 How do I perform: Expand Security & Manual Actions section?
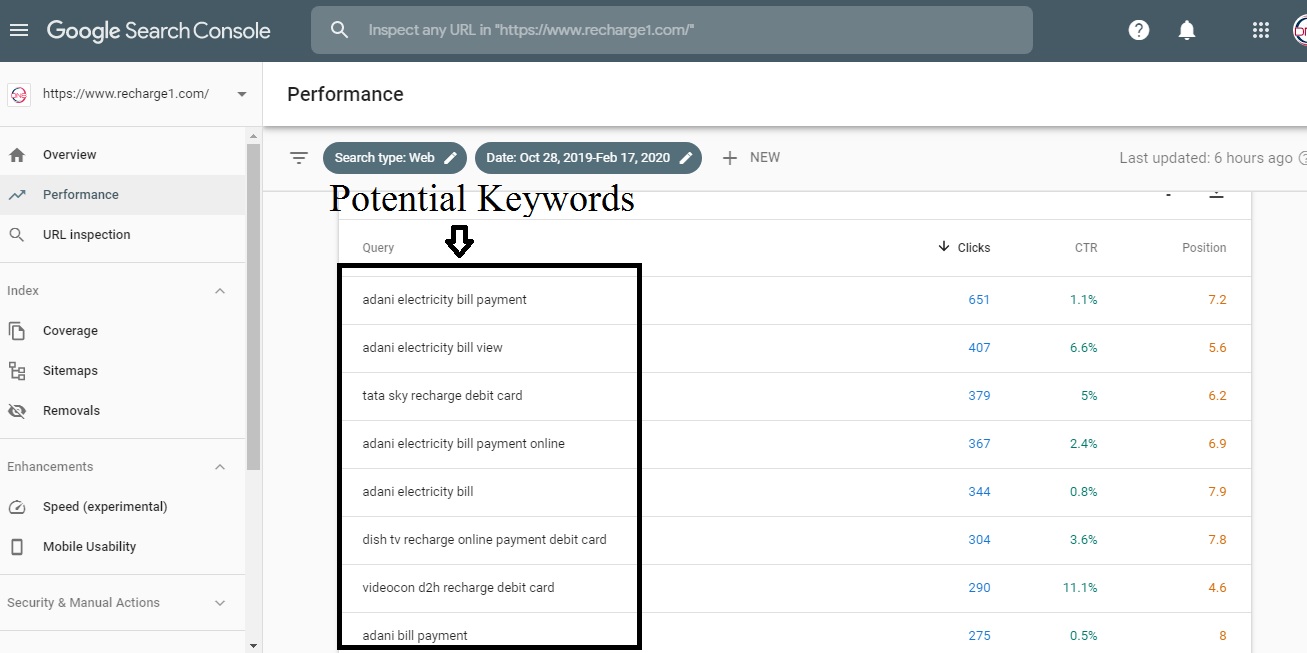point(220,603)
